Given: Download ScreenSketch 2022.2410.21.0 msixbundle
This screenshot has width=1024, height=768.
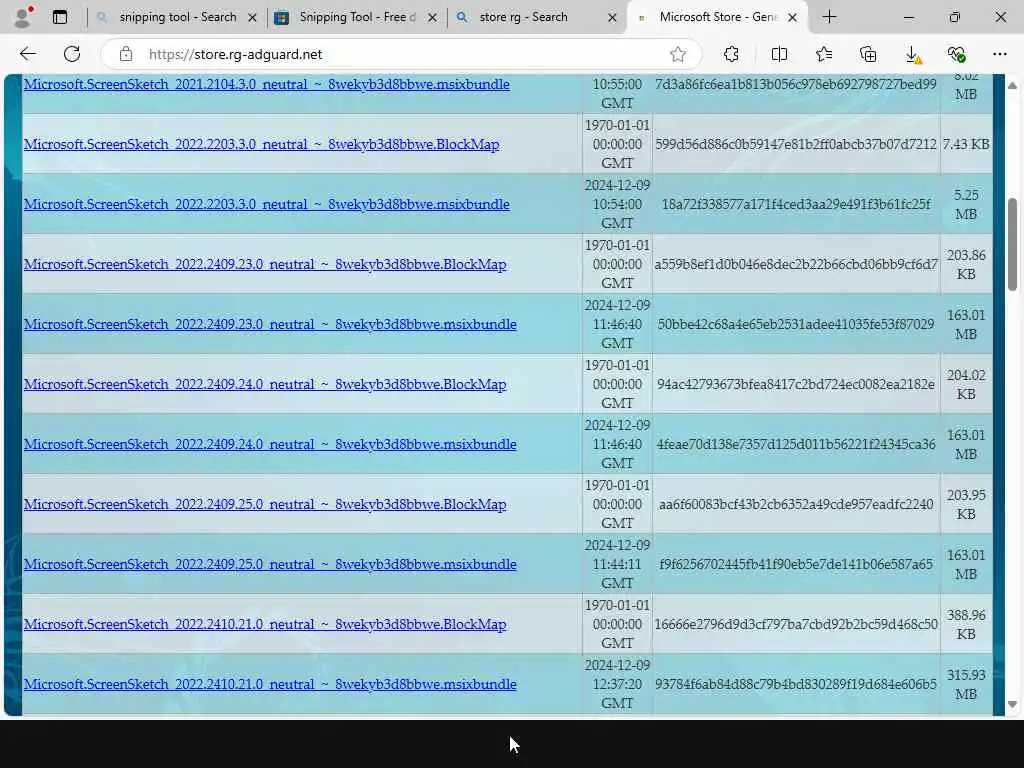Looking at the screenshot, I should (x=270, y=684).
